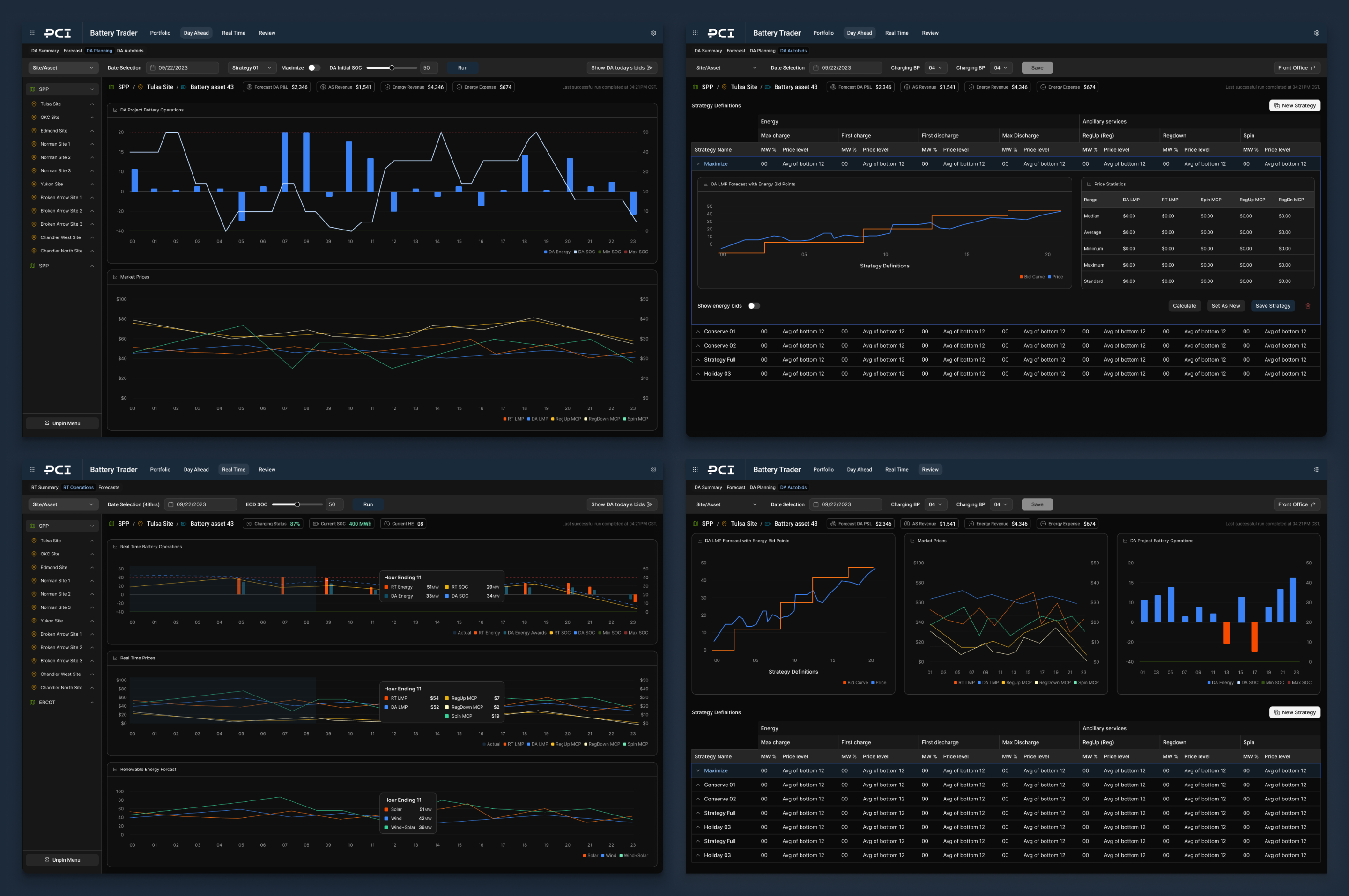Open DA Autobids subtab in DA Planning window
The image size is (1349, 896).
pos(130,51)
